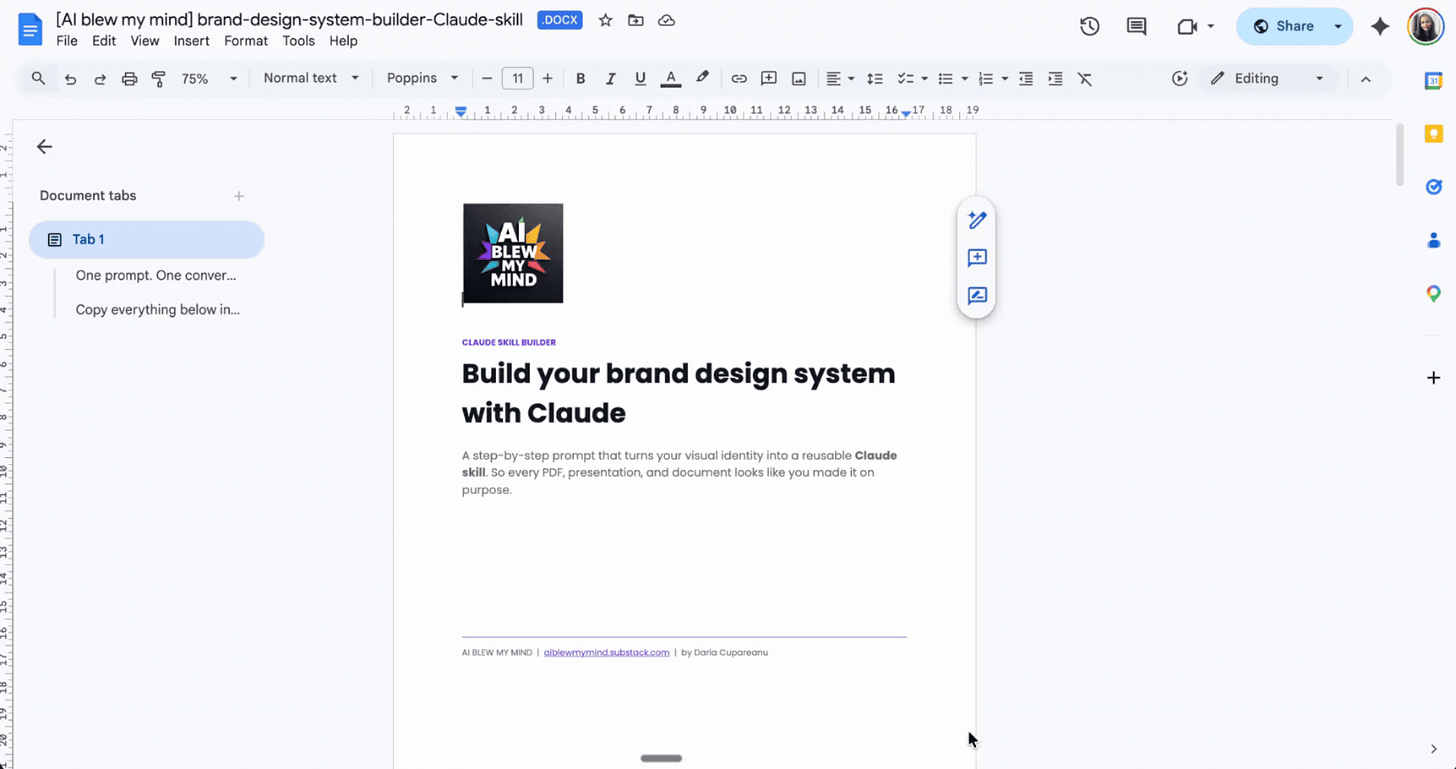Screen dimensions: 1456x769
Task: Move document to a folder
Action: [x=636, y=20]
